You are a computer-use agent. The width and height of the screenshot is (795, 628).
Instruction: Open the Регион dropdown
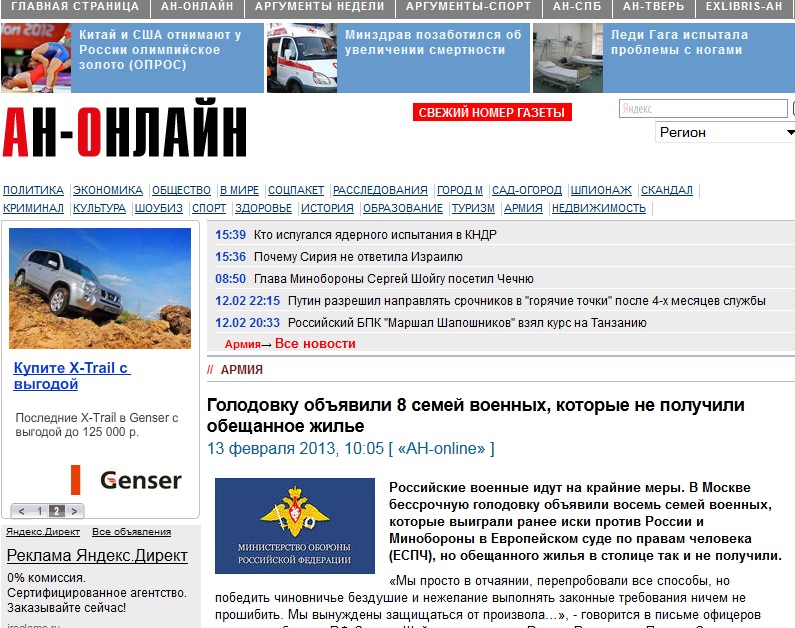tap(724, 132)
